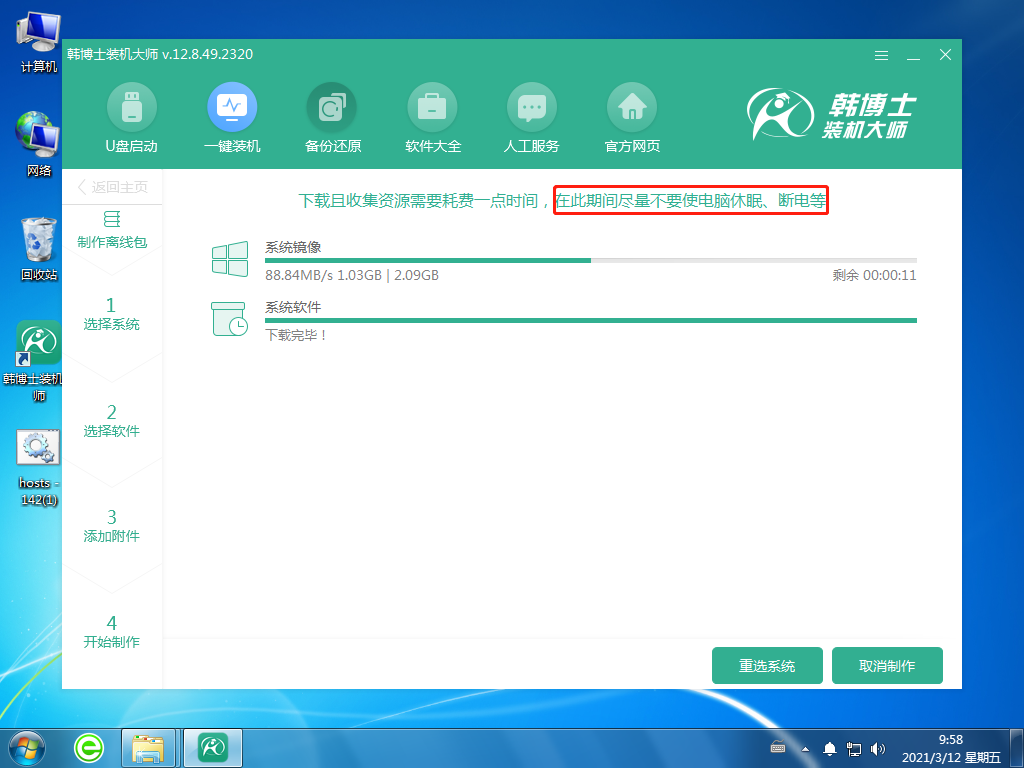The height and width of the screenshot is (768, 1024).
Task: Click the 系统镜像 download progress bar
Action: (590, 260)
